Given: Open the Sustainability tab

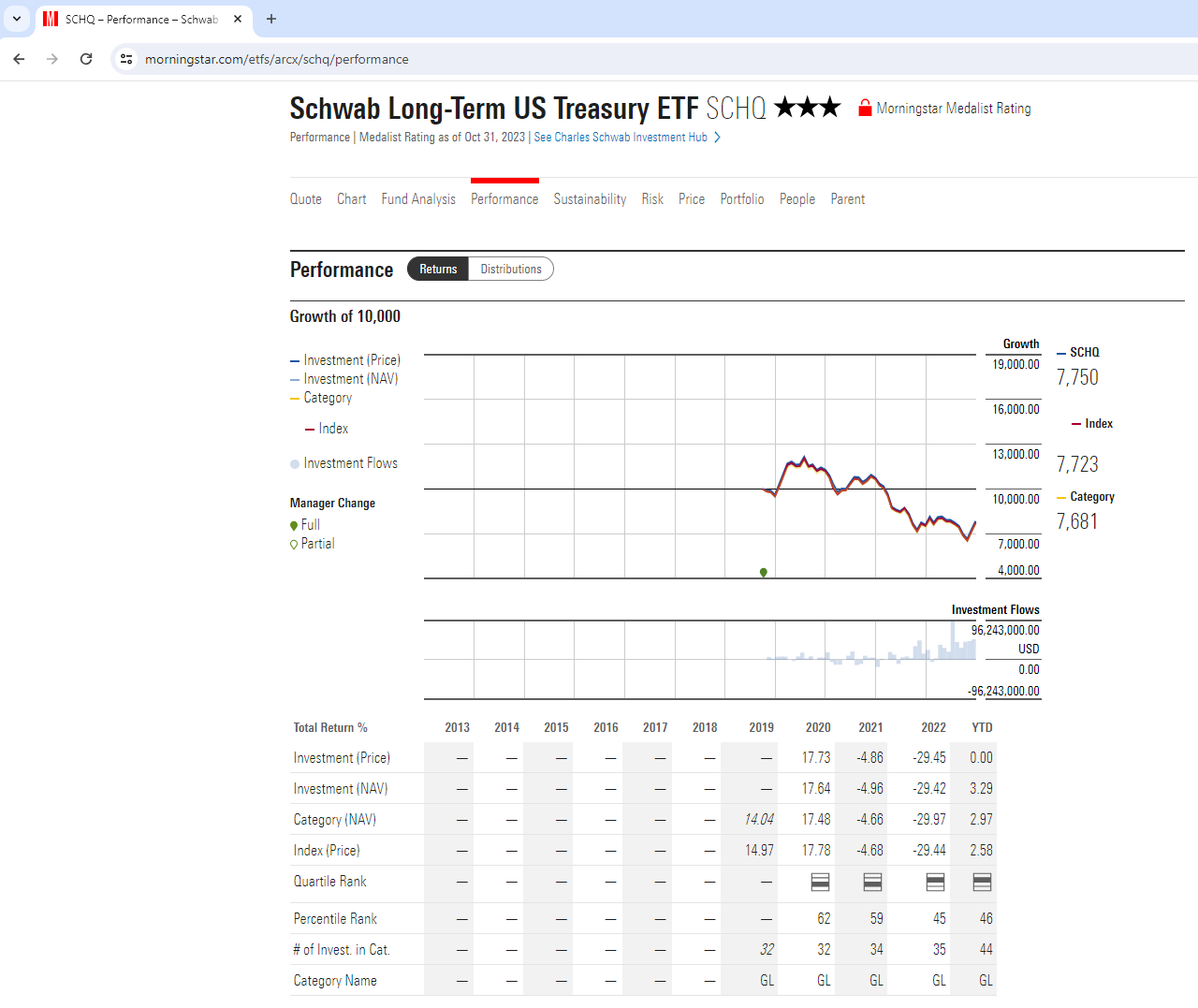Looking at the screenshot, I should pyautogui.click(x=590, y=199).
